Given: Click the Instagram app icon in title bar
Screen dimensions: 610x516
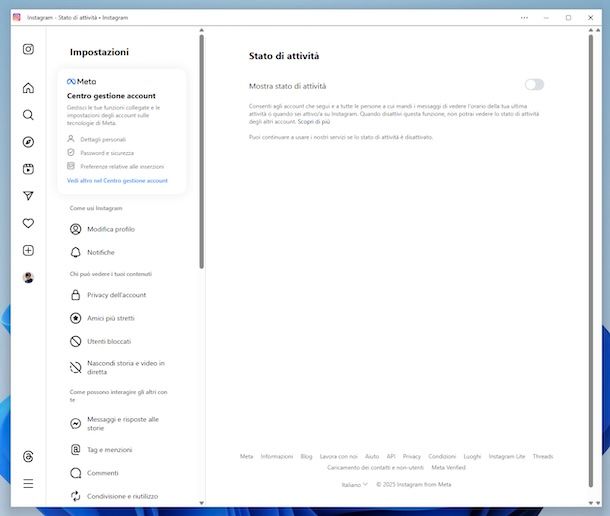Looking at the screenshot, I should tap(17, 17).
